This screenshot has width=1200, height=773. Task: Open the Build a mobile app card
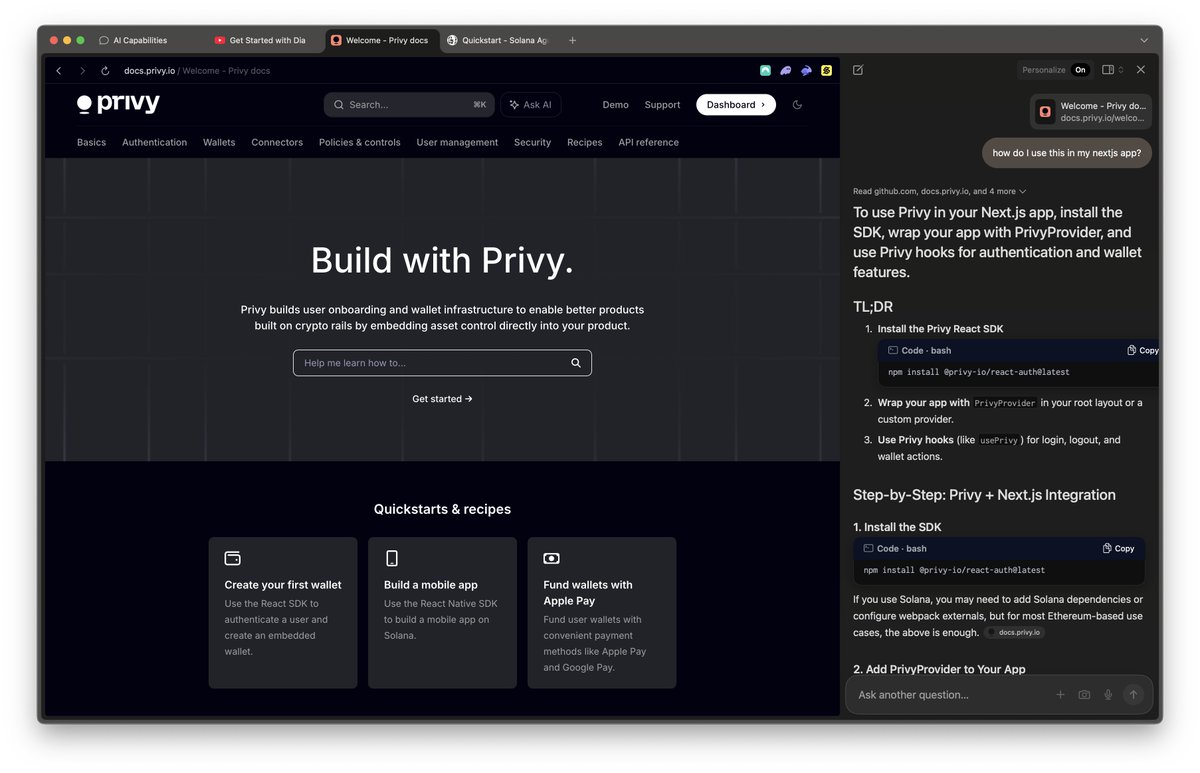coord(442,613)
